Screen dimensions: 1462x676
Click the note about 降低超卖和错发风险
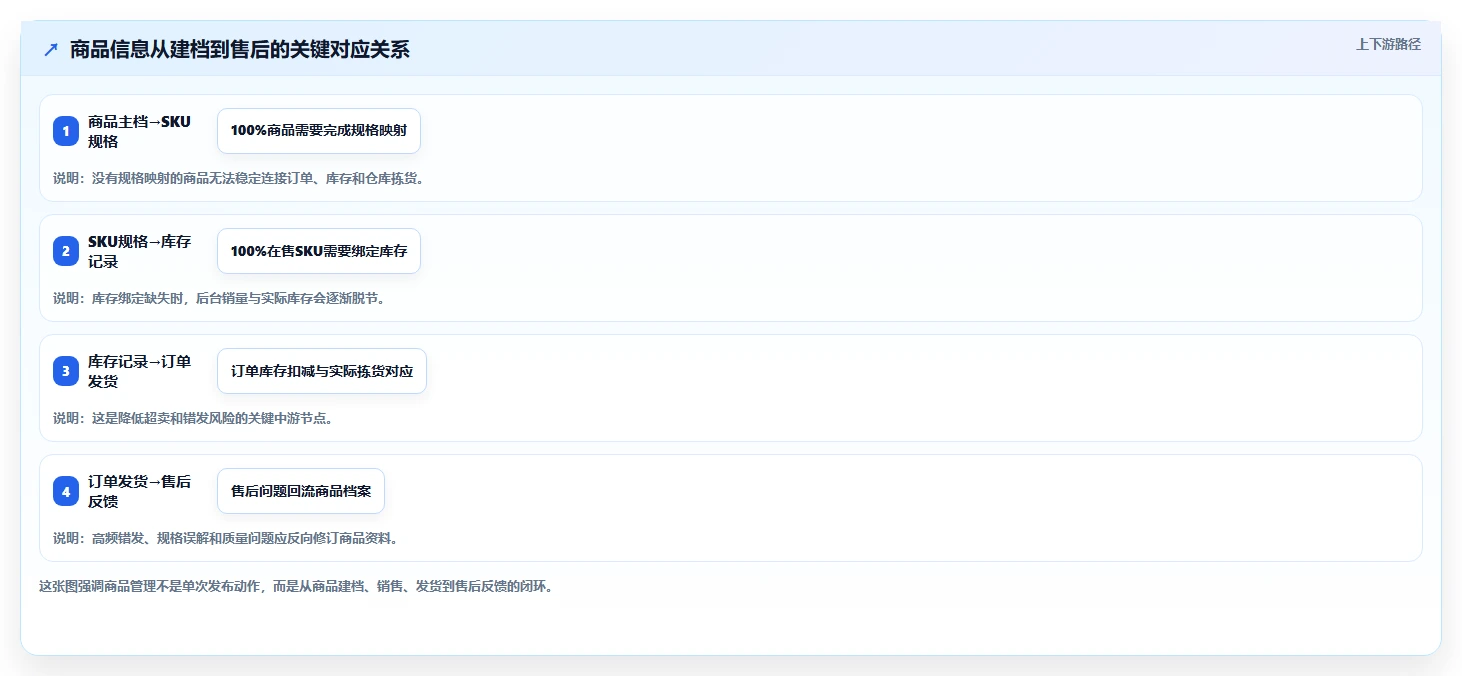click(193, 418)
